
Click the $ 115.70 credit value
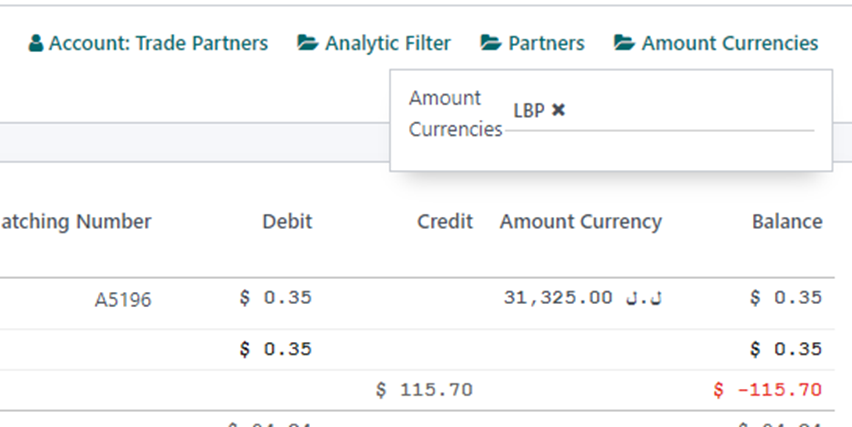[424, 390]
